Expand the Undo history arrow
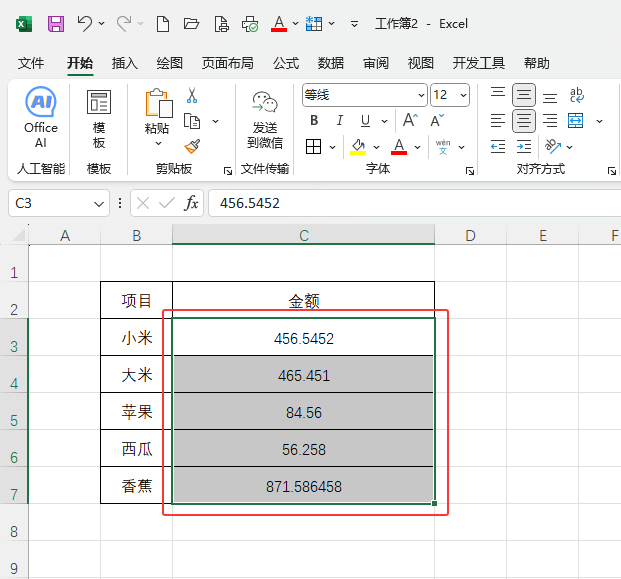621x579 pixels. [x=101, y=24]
